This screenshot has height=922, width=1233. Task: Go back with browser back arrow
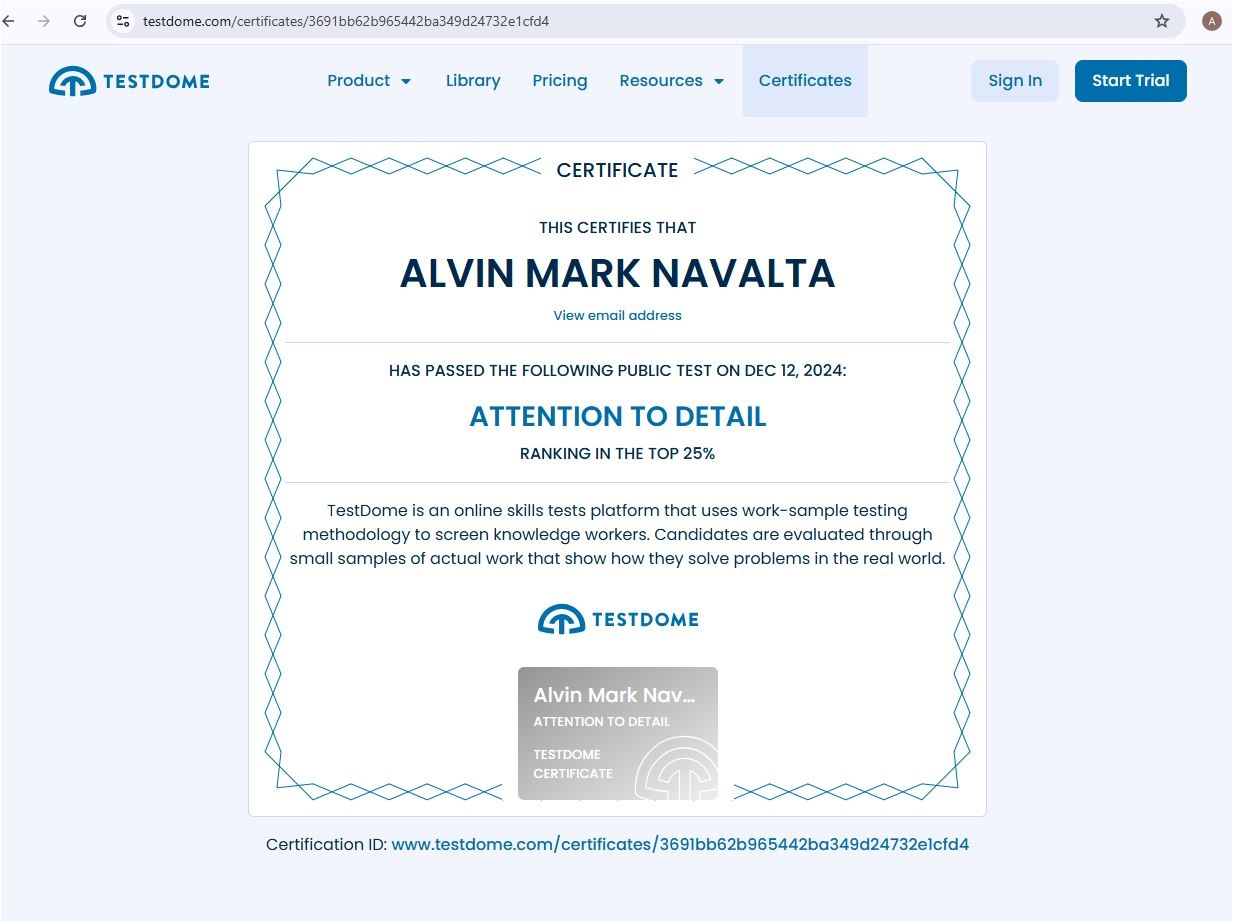[x=9, y=21]
